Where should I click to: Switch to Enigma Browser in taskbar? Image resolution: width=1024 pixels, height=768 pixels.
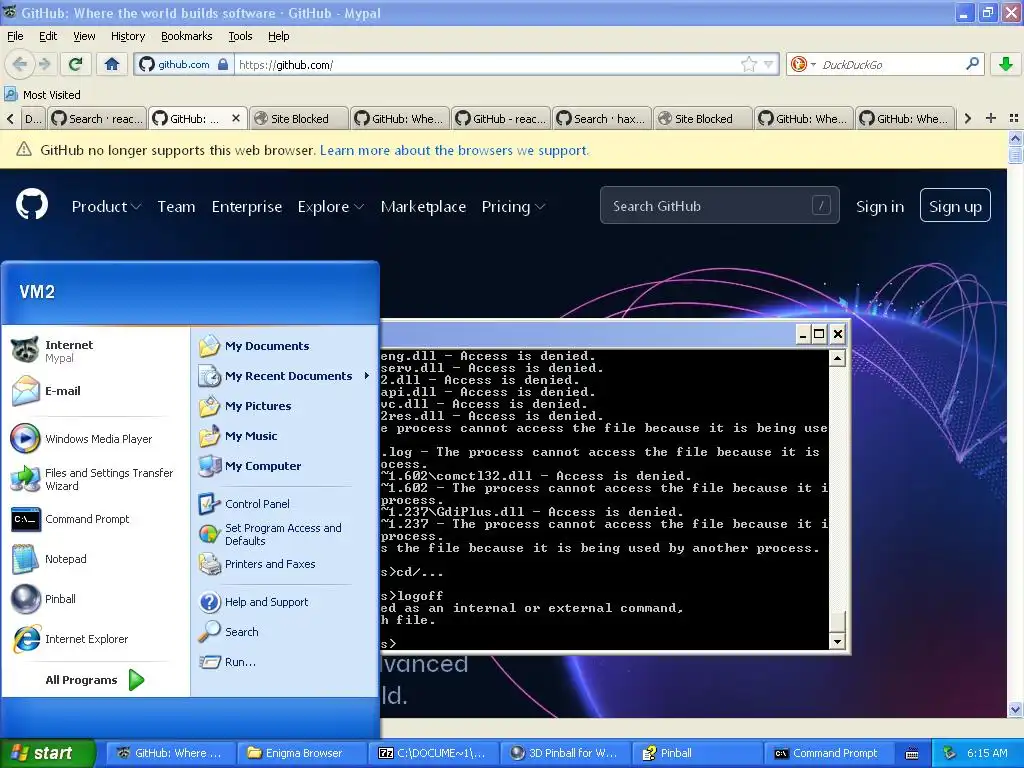302,753
